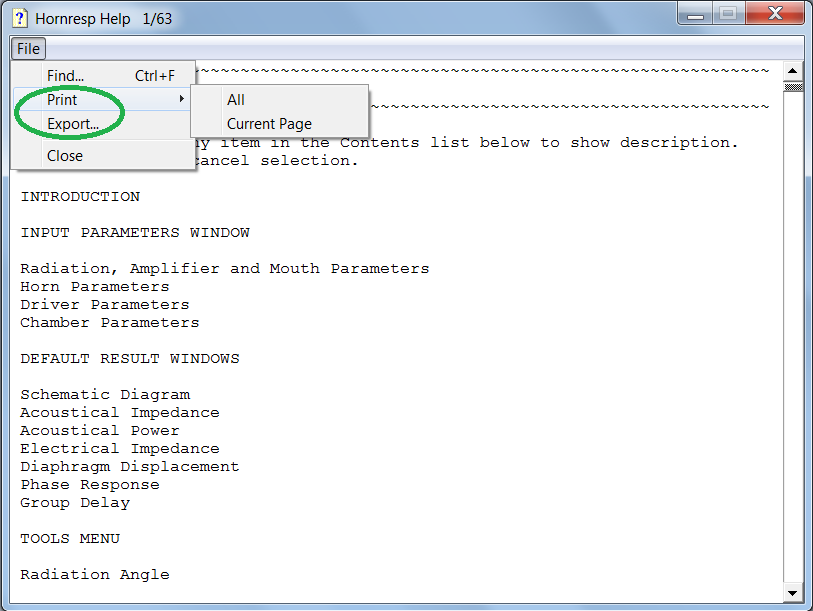Select Group Delay entry

pos(75,503)
